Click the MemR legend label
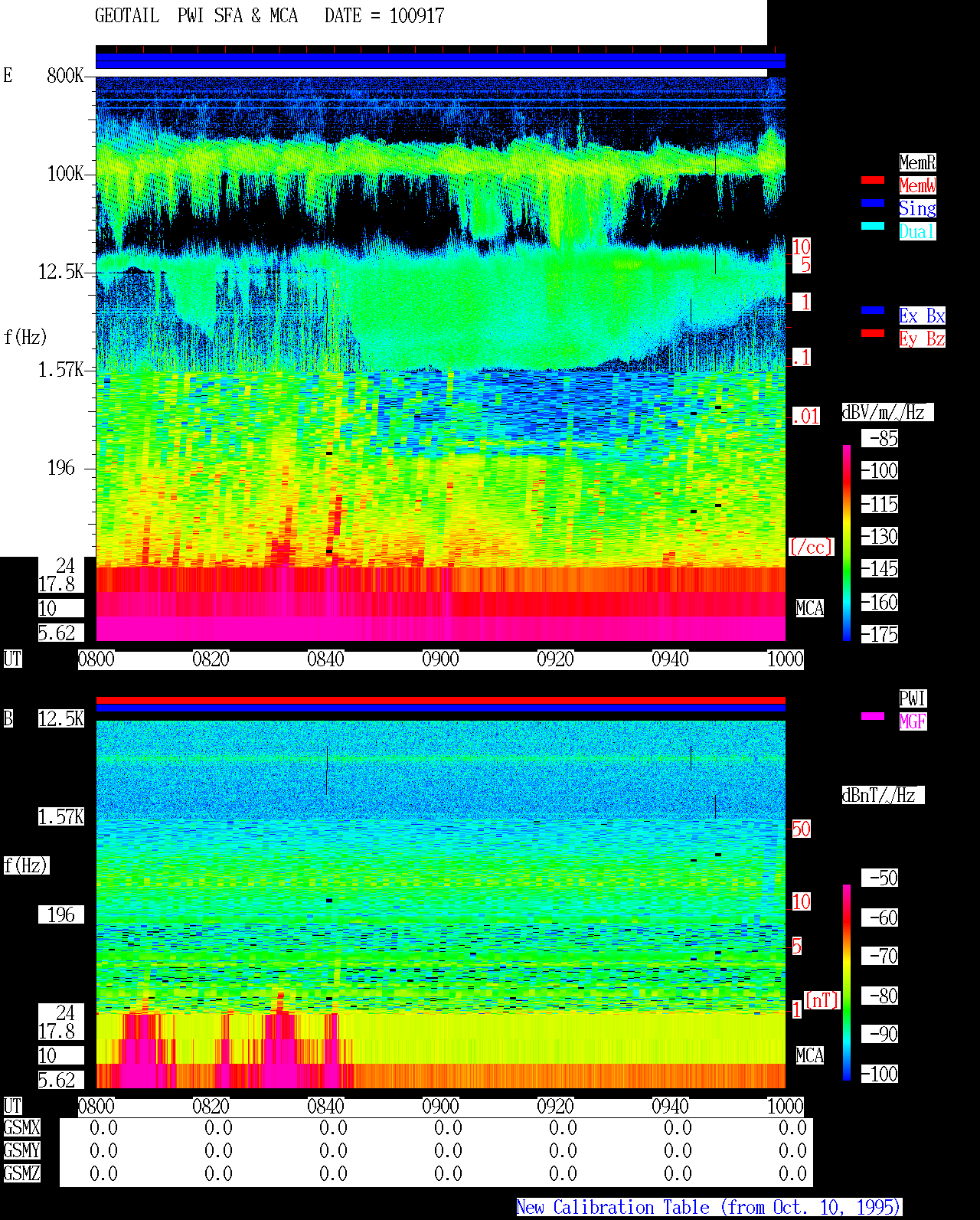Image resolution: width=980 pixels, height=1220 pixels. [917, 162]
